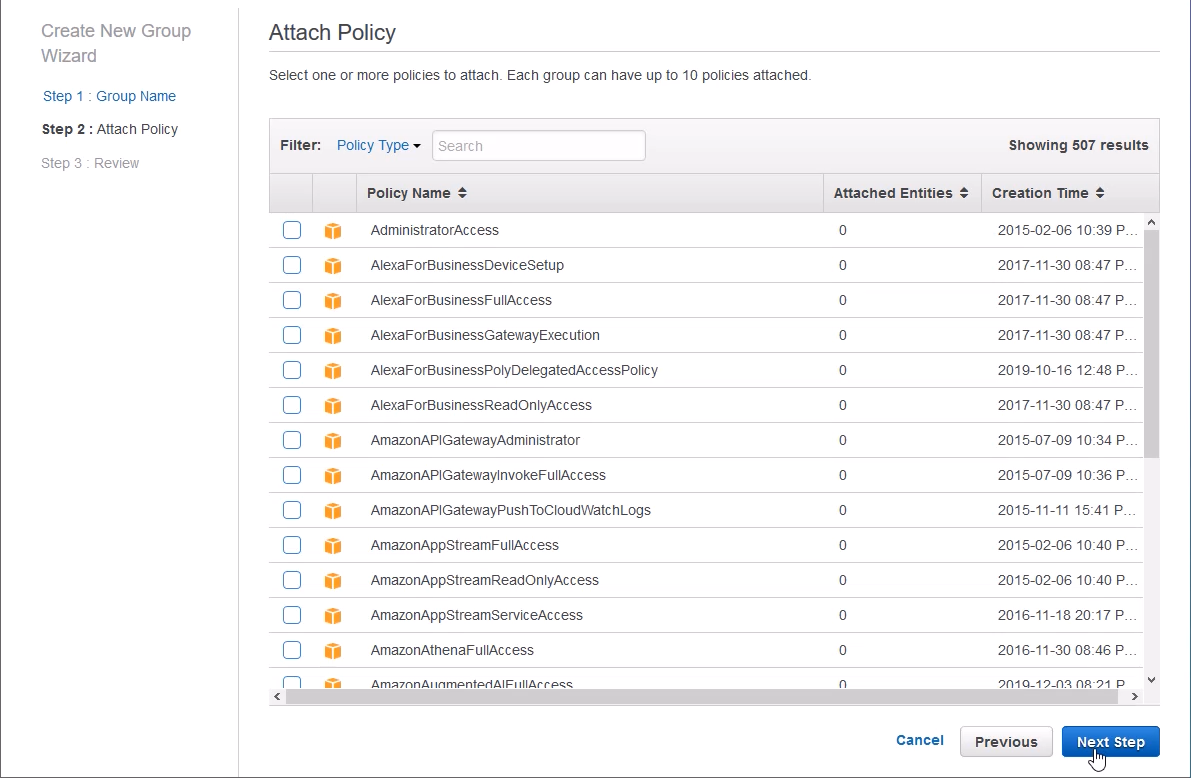Tick the AmazonAppStreamServiceAccess checkbox

(x=292, y=615)
